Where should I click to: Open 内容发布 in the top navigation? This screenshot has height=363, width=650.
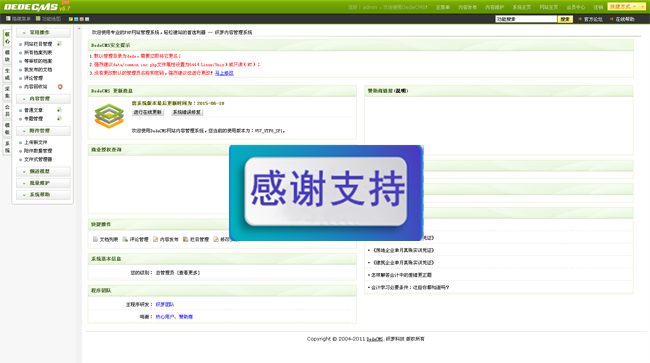467,7
